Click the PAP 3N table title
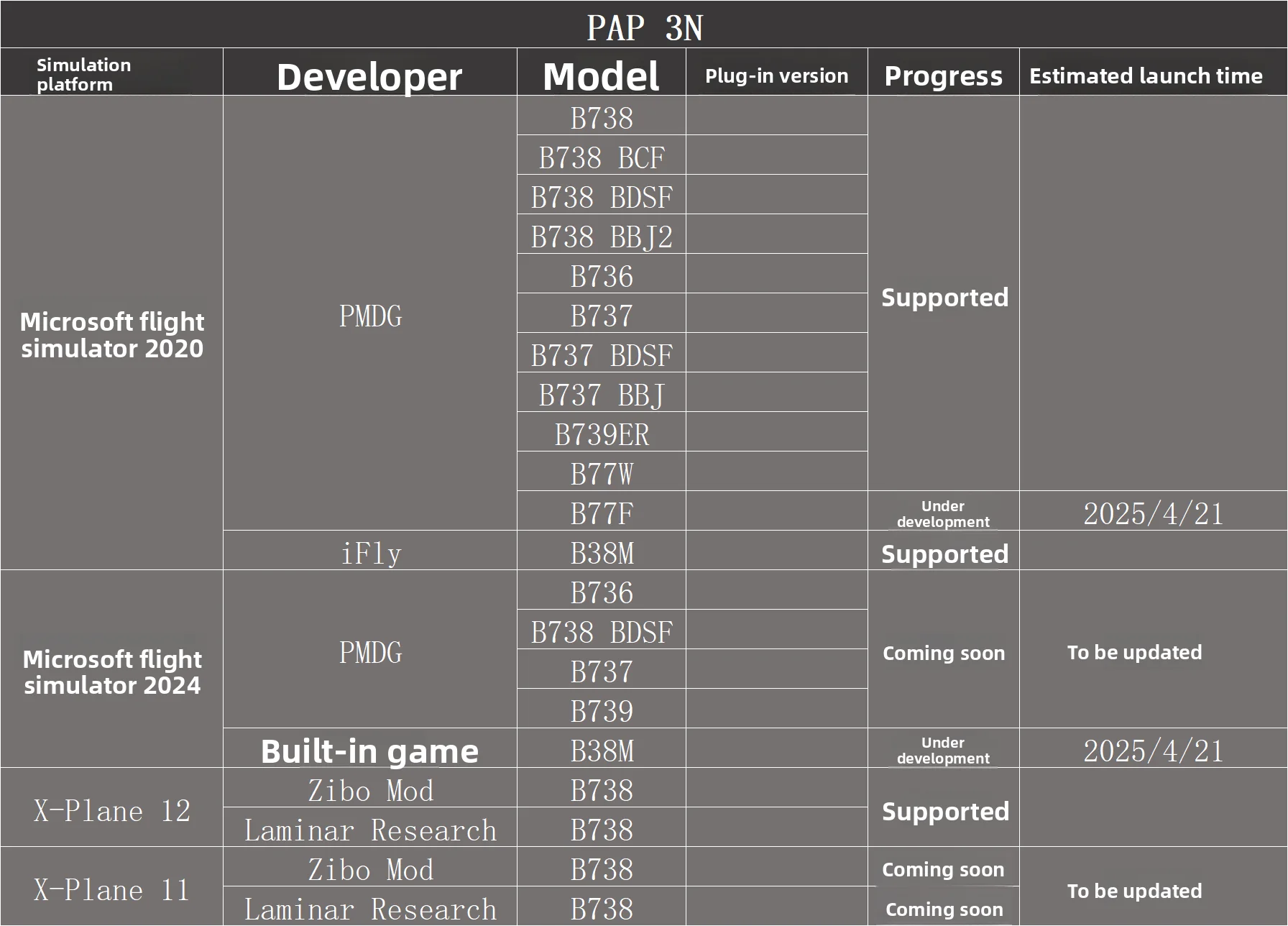Image resolution: width=1288 pixels, height=926 pixels. pos(644,27)
